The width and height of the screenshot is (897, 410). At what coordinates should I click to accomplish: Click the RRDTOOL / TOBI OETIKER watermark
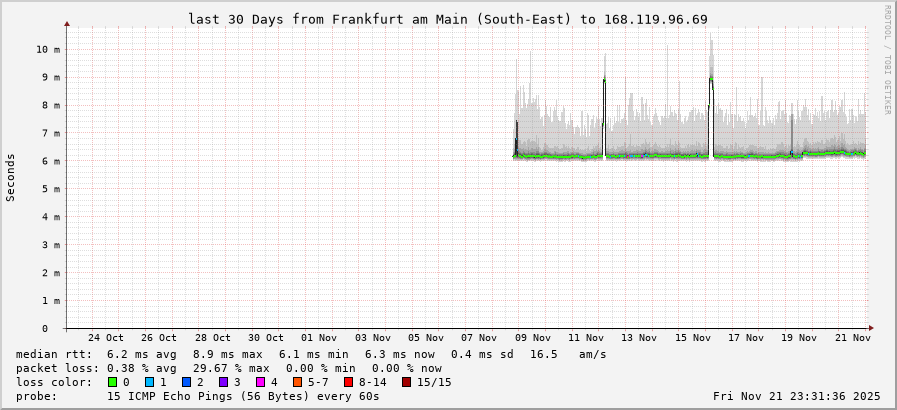(887, 60)
